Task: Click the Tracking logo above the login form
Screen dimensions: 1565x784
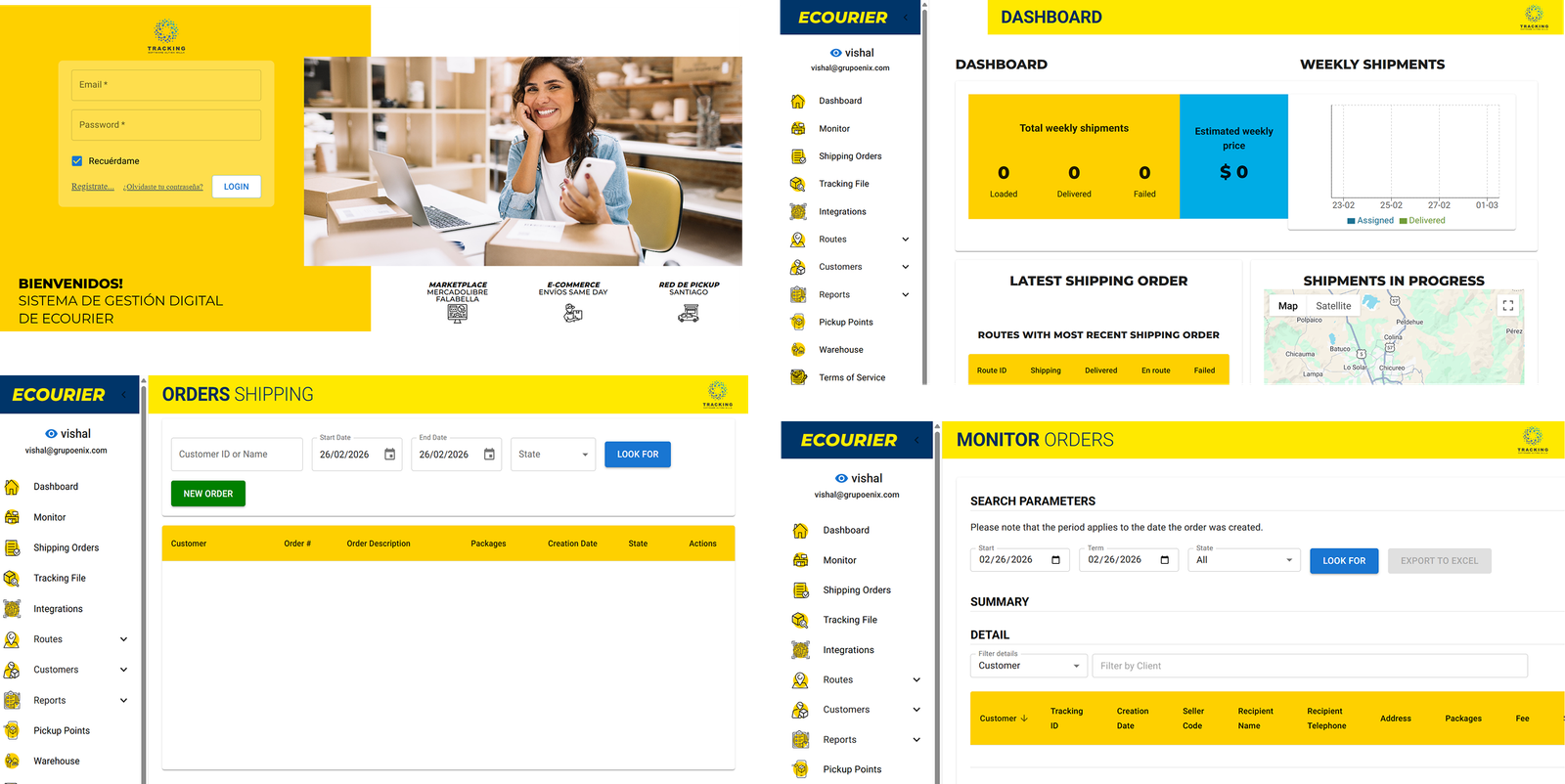Action: [166, 35]
